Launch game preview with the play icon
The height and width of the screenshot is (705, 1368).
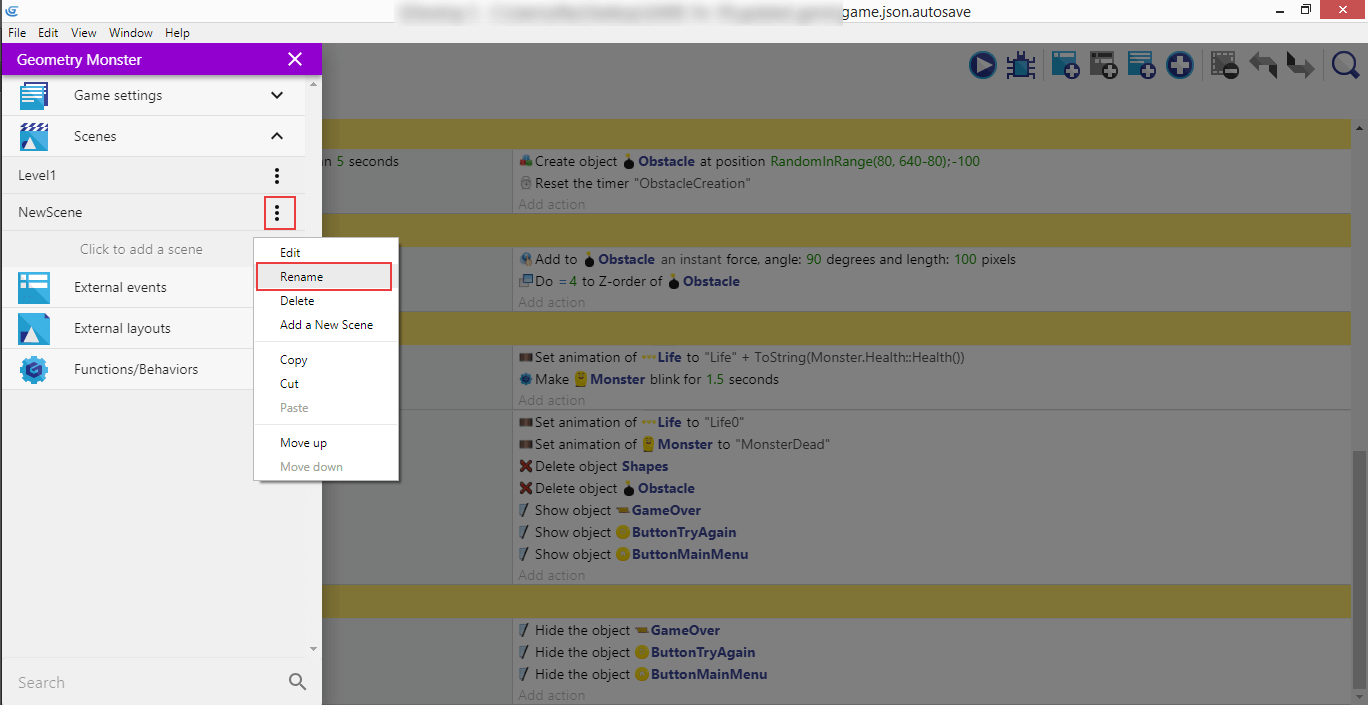point(983,66)
